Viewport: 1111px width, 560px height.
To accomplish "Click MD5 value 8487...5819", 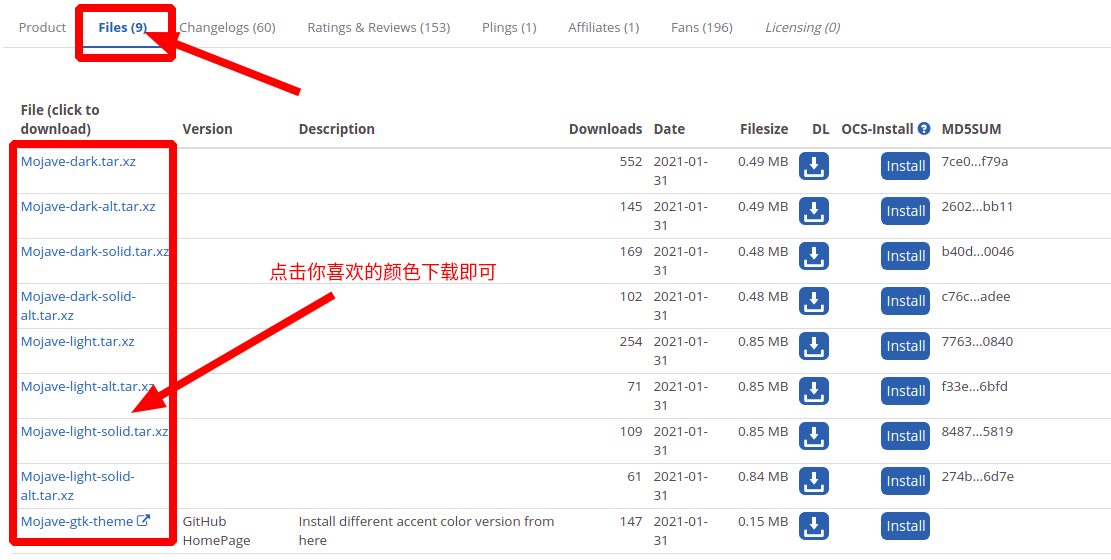I will (x=977, y=432).
